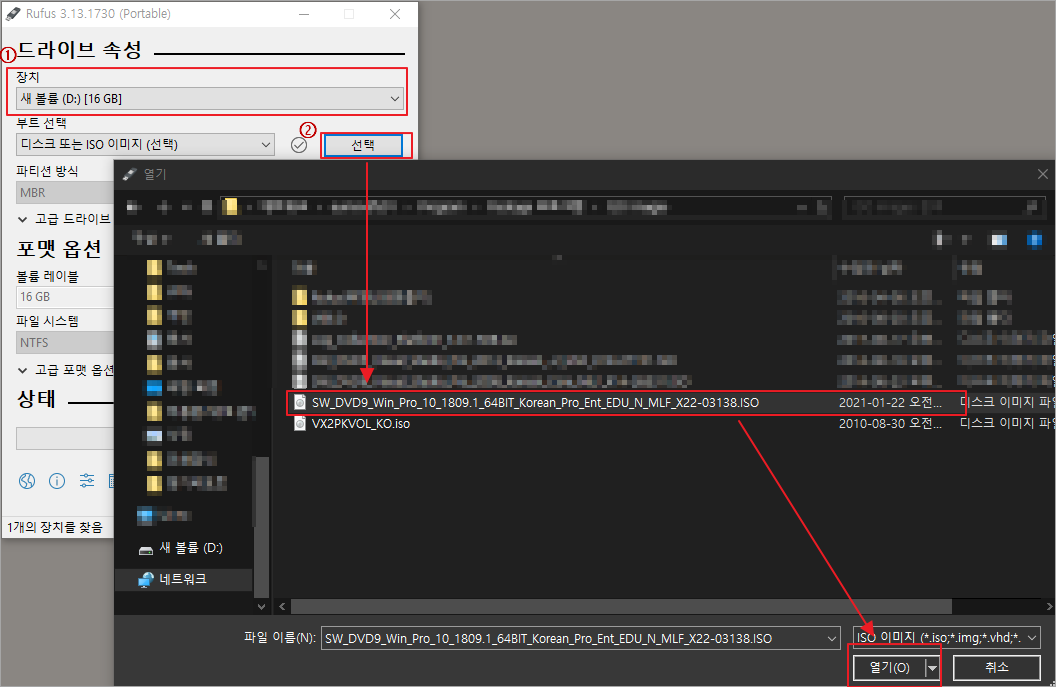The height and width of the screenshot is (687, 1056).
Task: Open the 부트 선택 boot selection dropdown
Action: [x=145, y=144]
